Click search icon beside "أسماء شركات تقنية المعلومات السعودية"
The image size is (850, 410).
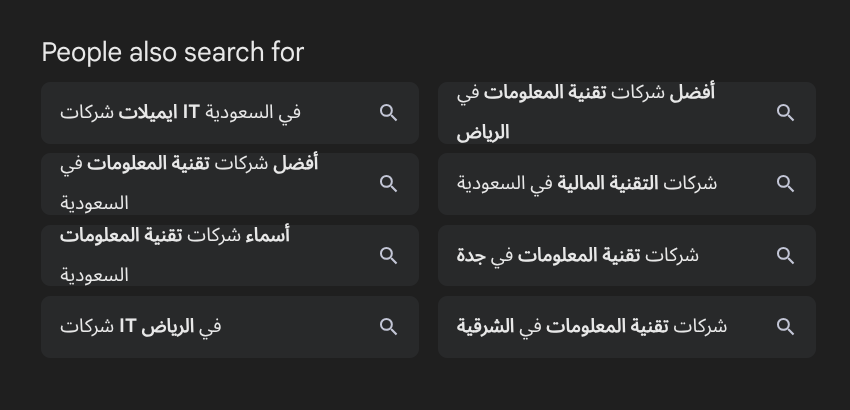click(389, 256)
